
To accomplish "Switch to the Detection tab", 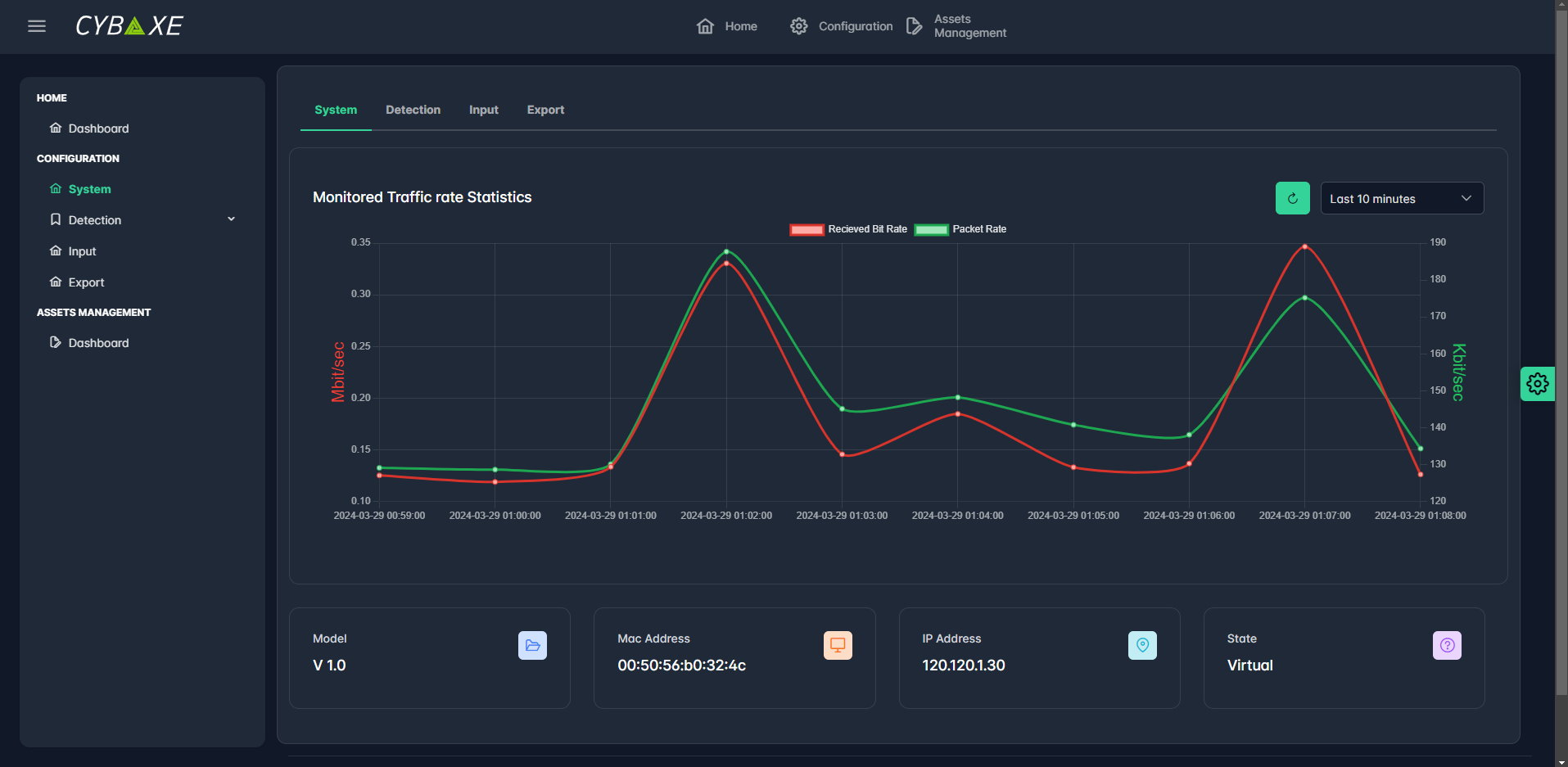I will tap(413, 110).
